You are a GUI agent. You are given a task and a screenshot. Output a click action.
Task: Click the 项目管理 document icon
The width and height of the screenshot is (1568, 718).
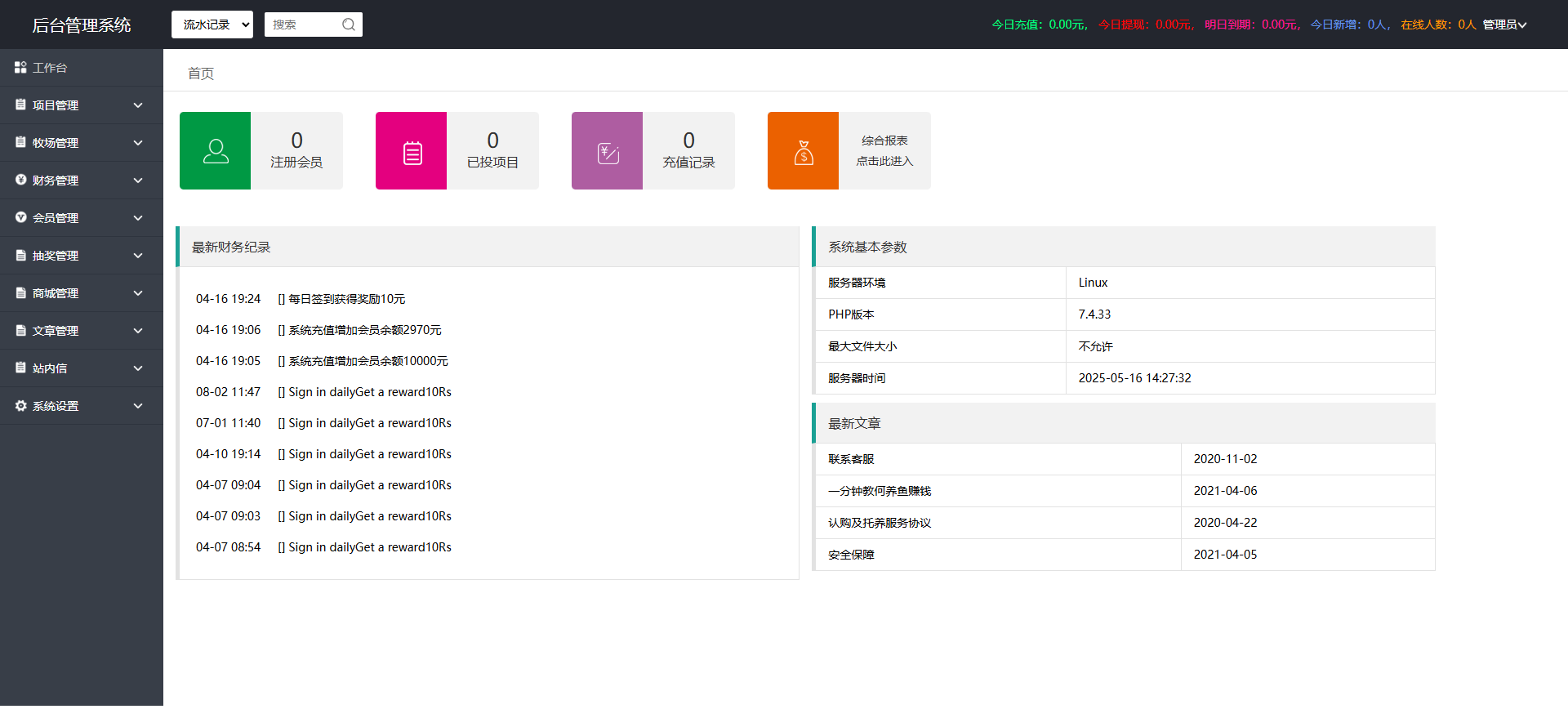[x=20, y=105]
